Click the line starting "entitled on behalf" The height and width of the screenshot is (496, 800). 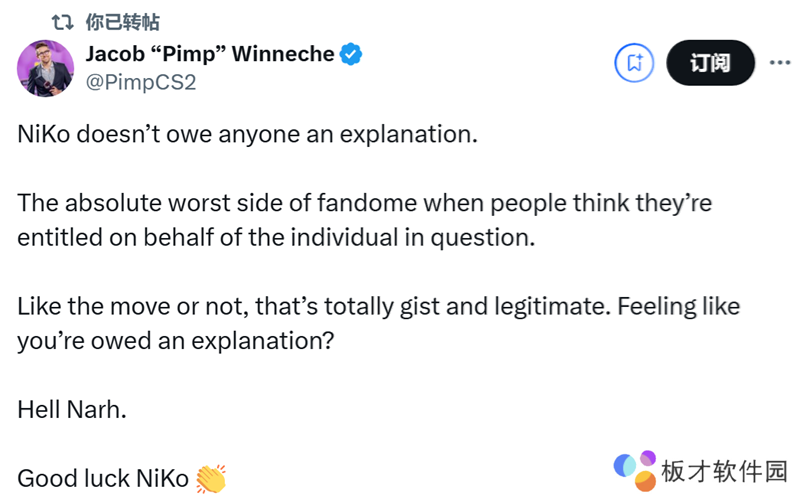273,237
